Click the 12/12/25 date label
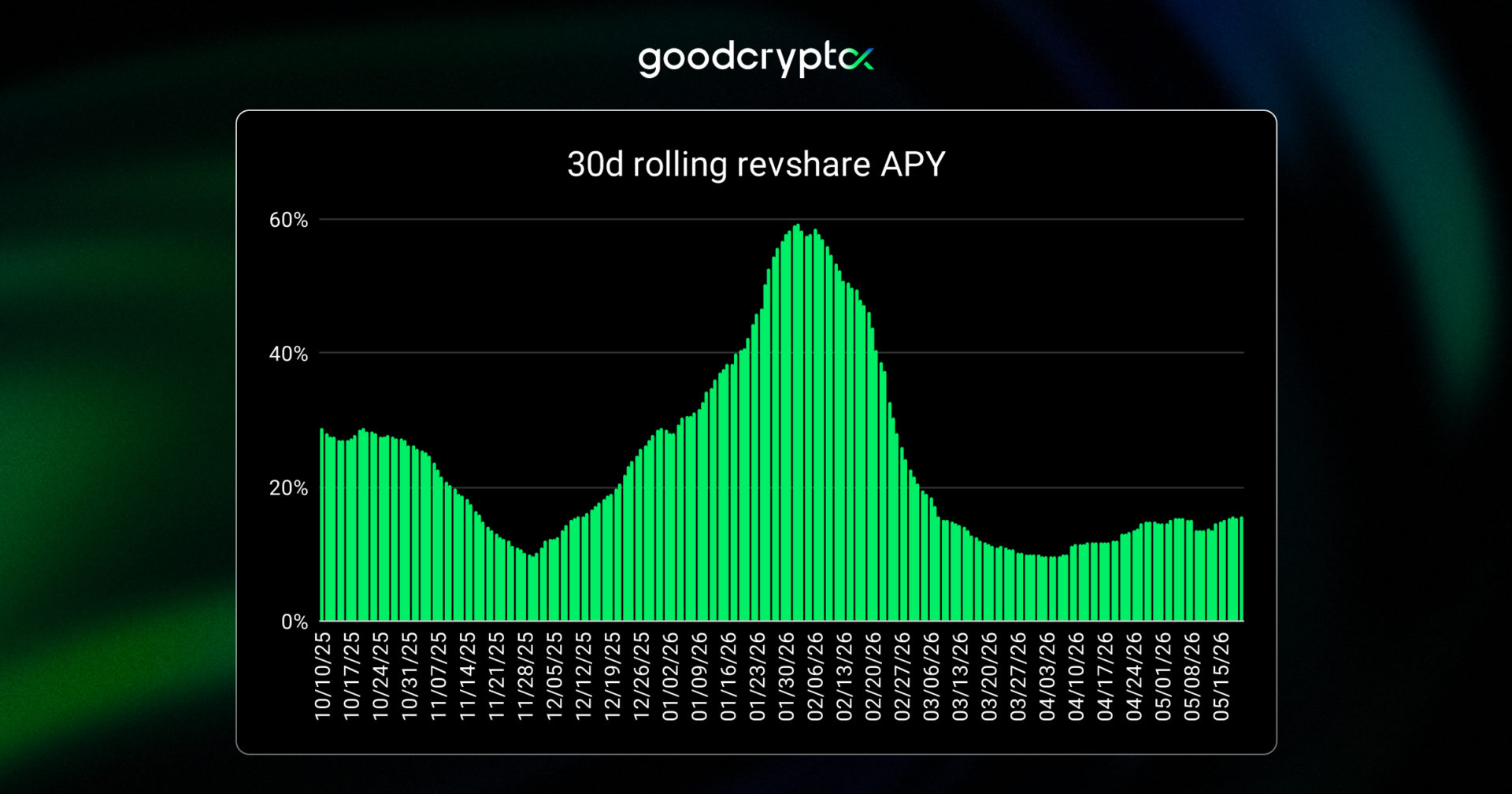1512x794 pixels. pyautogui.click(x=584, y=676)
